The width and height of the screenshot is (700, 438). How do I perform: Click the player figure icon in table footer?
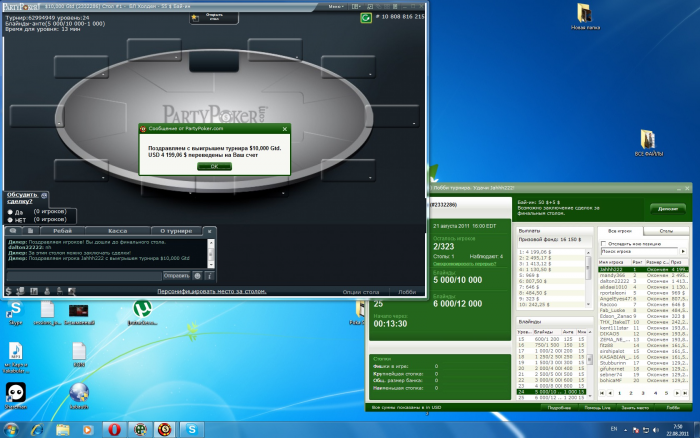pyautogui.click(x=47, y=291)
